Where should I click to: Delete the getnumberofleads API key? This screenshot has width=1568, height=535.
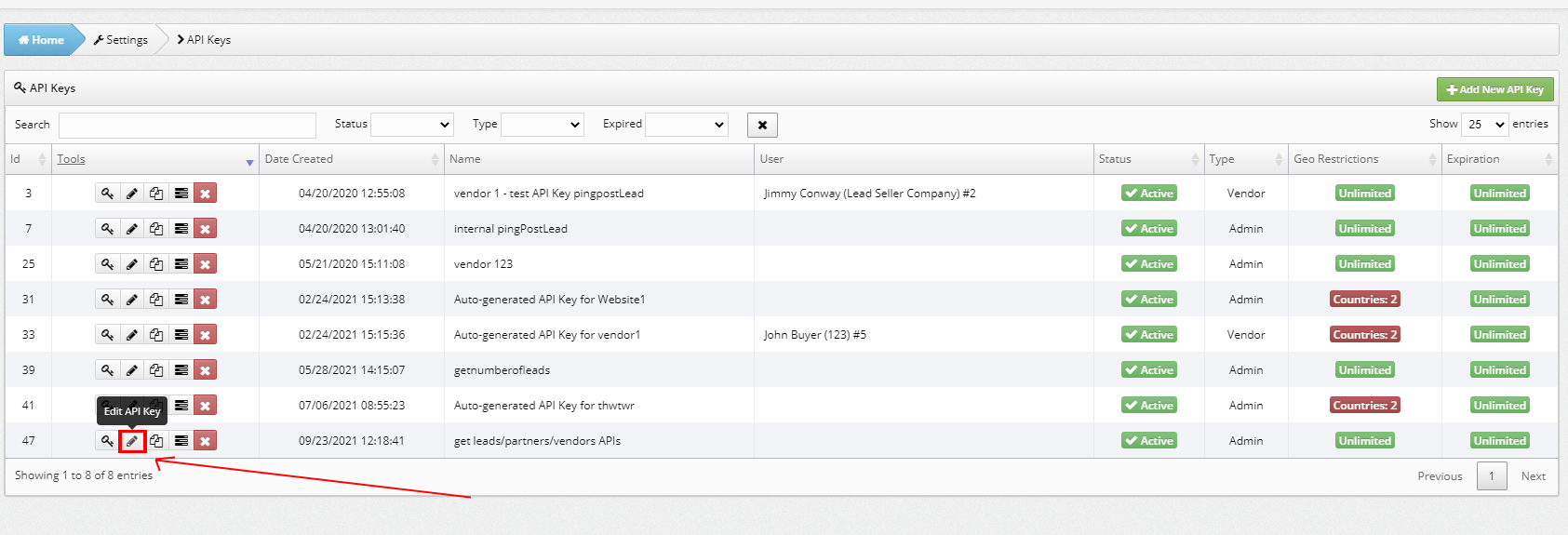click(x=206, y=370)
